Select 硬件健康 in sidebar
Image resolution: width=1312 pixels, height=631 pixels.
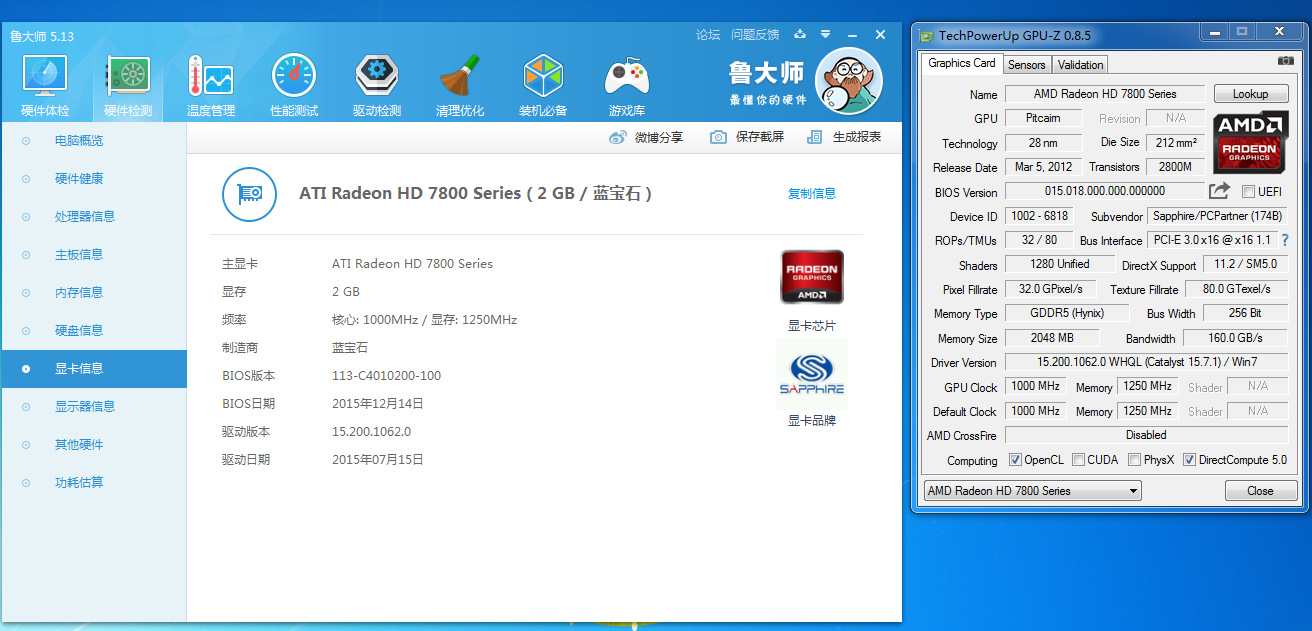pyautogui.click(x=94, y=178)
